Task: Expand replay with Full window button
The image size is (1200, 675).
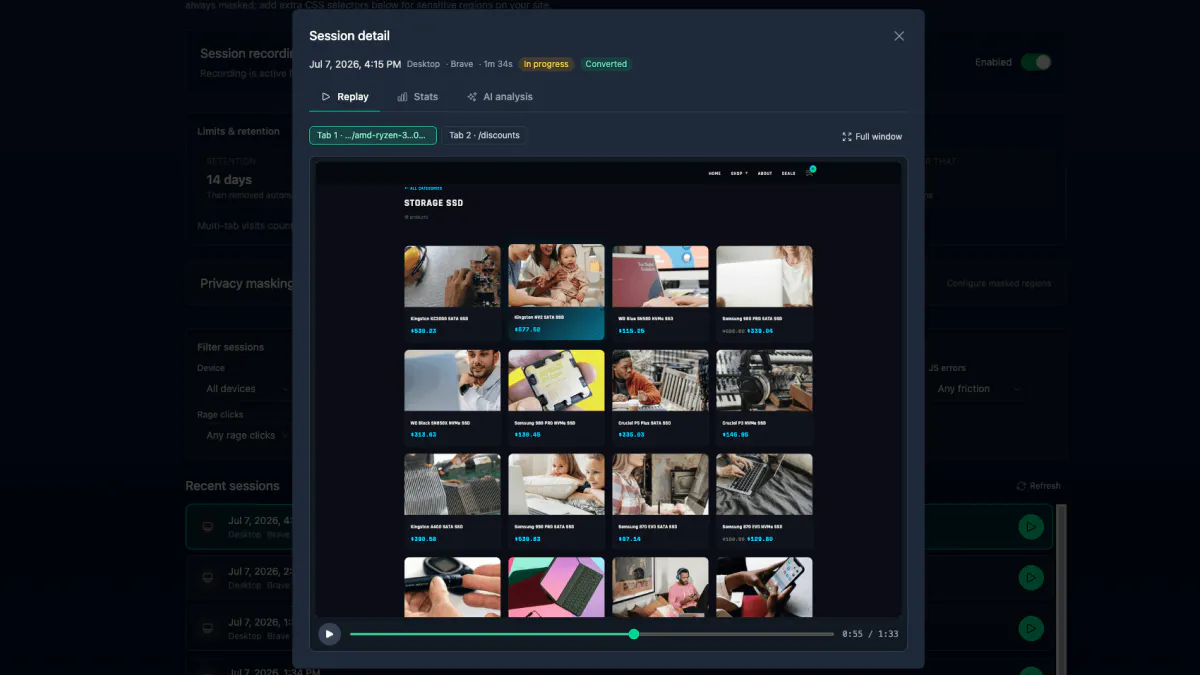Action: click(x=872, y=136)
